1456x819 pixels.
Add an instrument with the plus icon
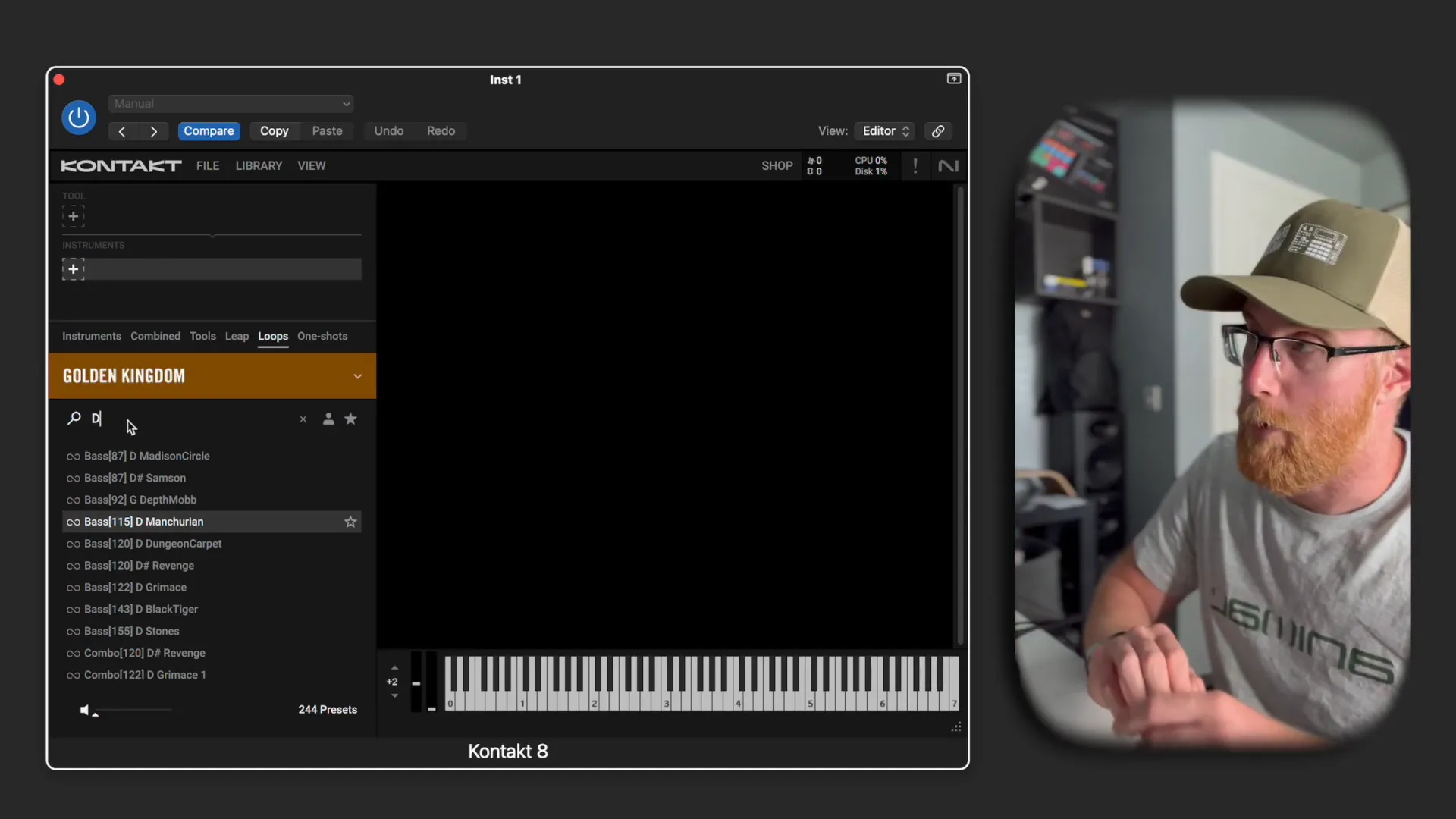coord(73,269)
